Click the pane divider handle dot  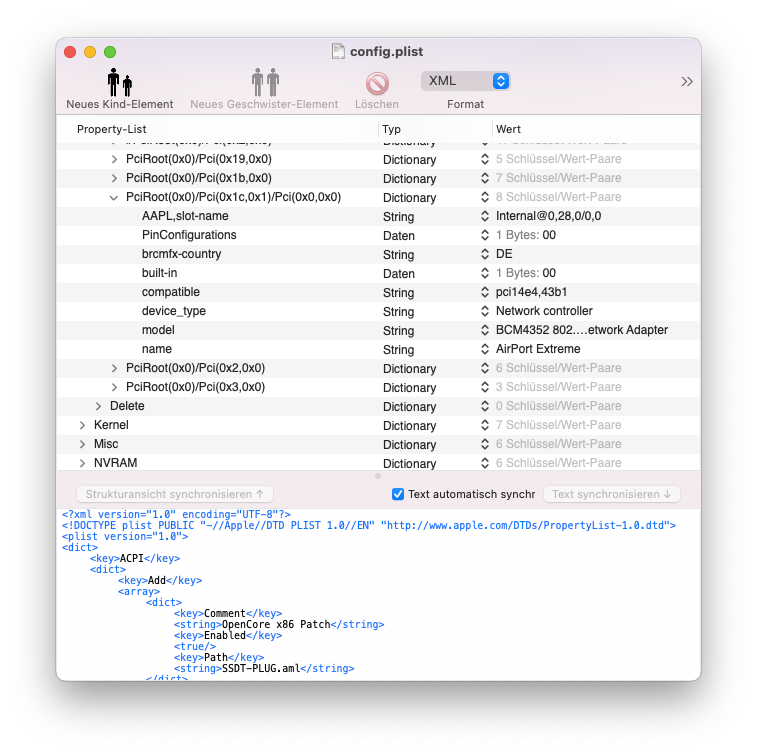click(378, 476)
